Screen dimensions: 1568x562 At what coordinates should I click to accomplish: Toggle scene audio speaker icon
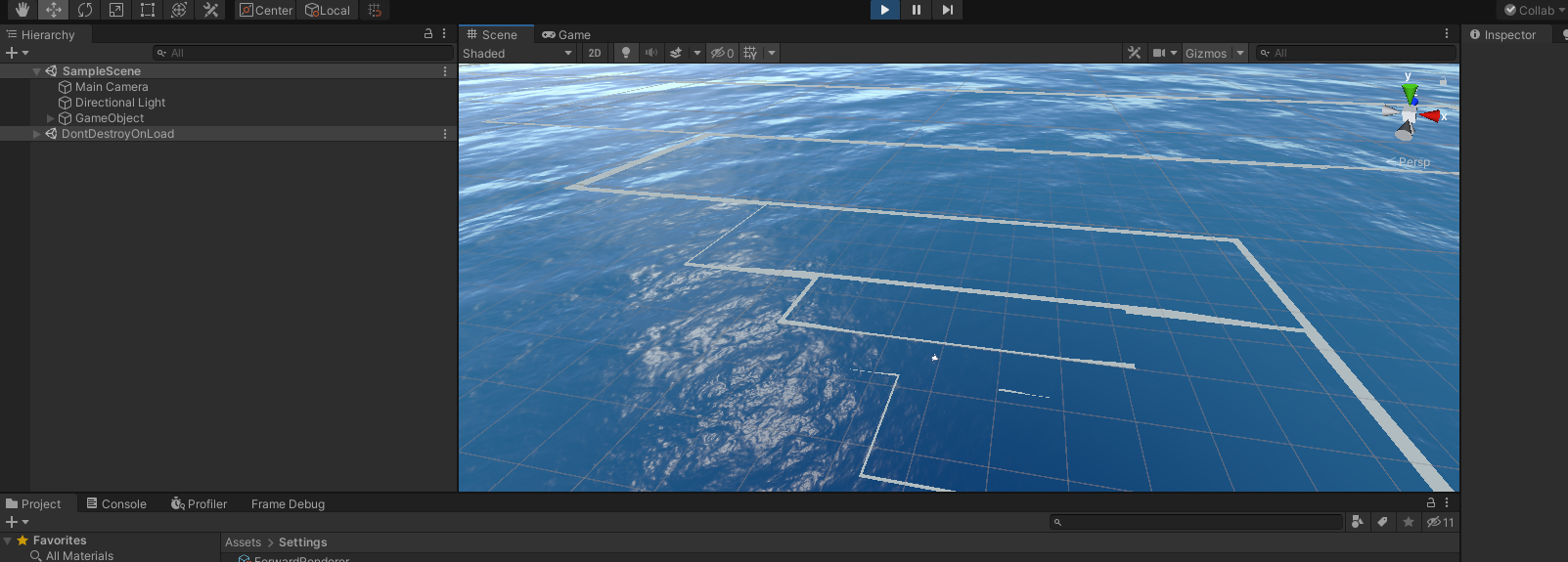pyautogui.click(x=651, y=53)
